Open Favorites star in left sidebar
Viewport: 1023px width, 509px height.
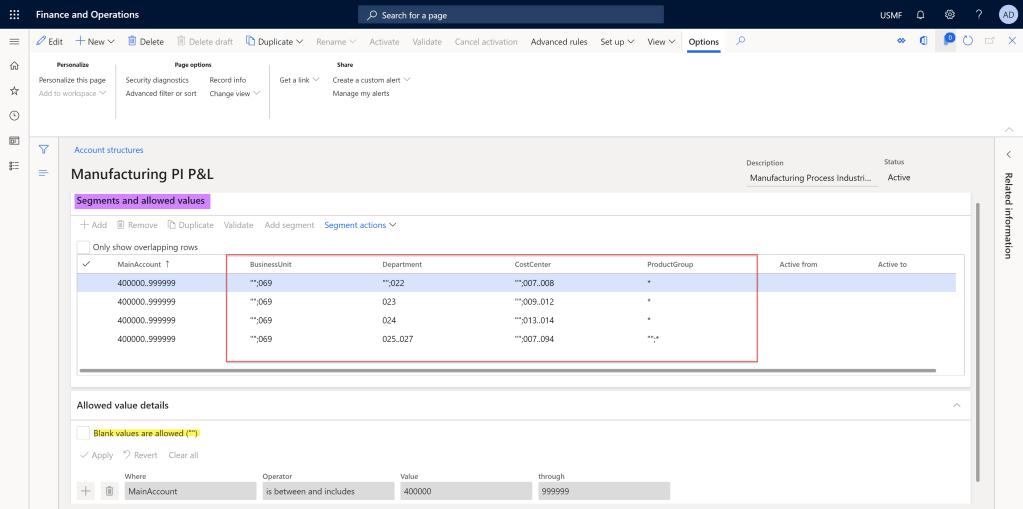tap(14, 90)
